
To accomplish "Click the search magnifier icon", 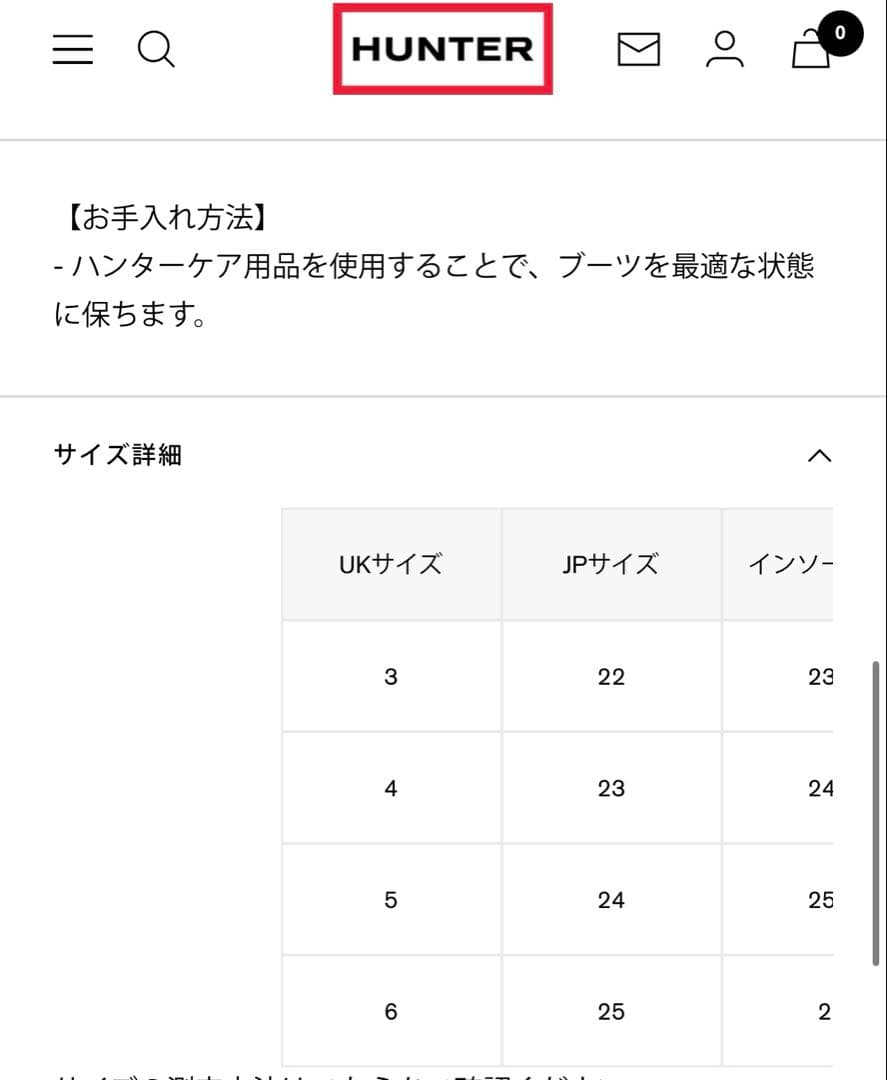I will 156,49.
